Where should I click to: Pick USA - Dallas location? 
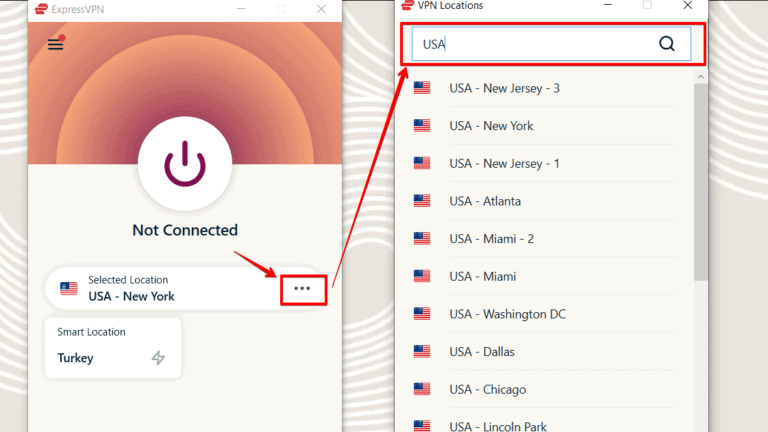482,352
